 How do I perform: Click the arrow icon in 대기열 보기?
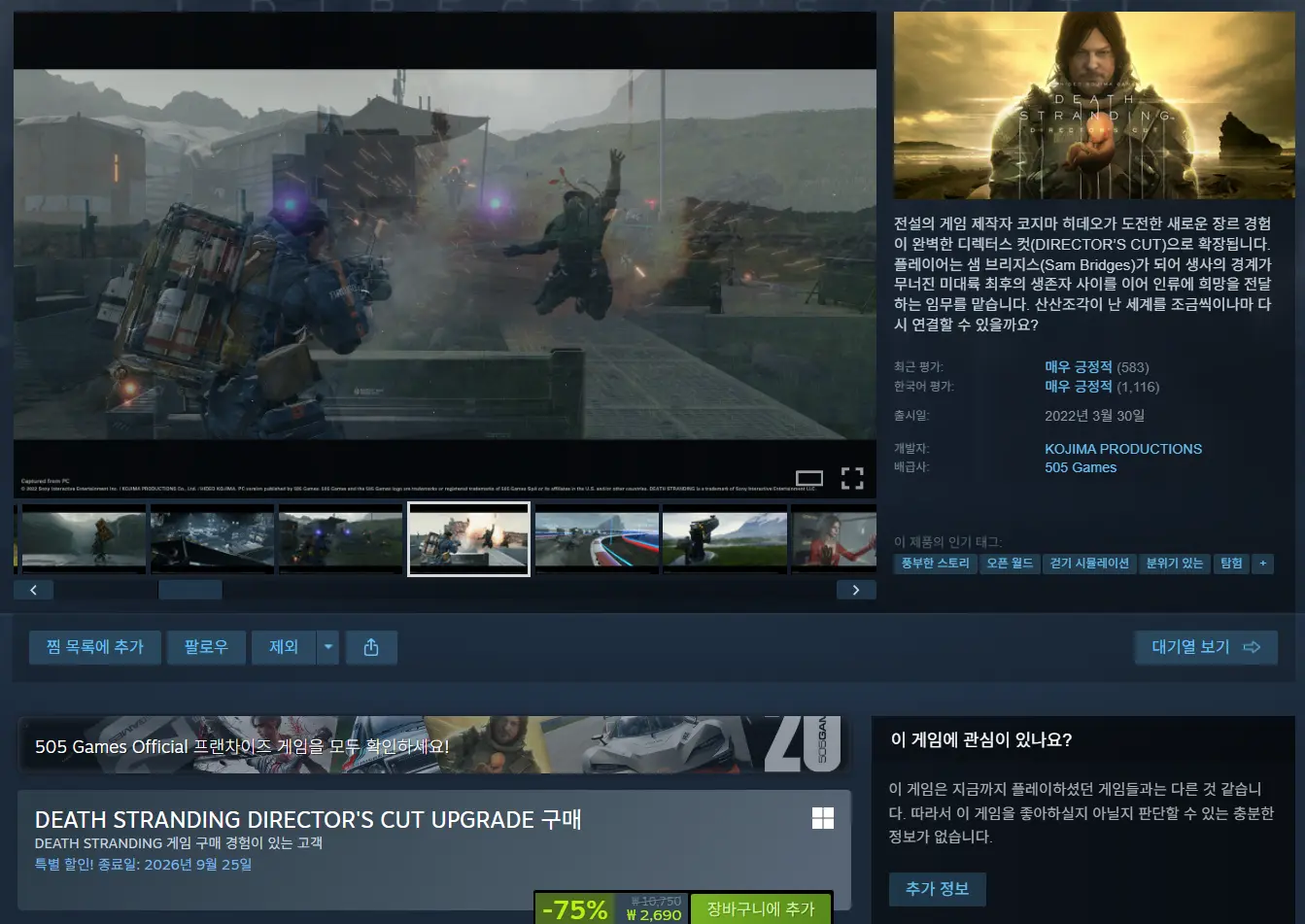pyautogui.click(x=1252, y=647)
